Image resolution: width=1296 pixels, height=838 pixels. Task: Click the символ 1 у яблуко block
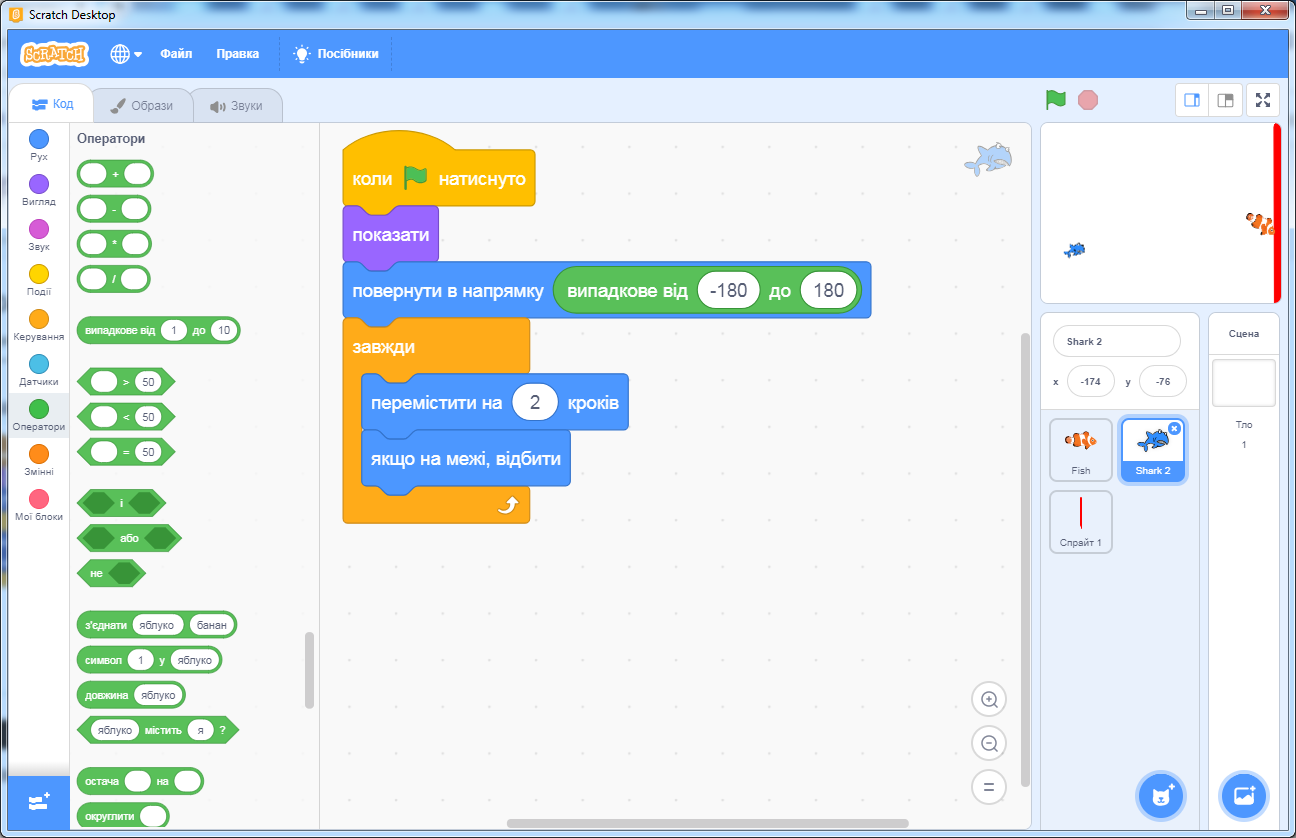point(150,660)
